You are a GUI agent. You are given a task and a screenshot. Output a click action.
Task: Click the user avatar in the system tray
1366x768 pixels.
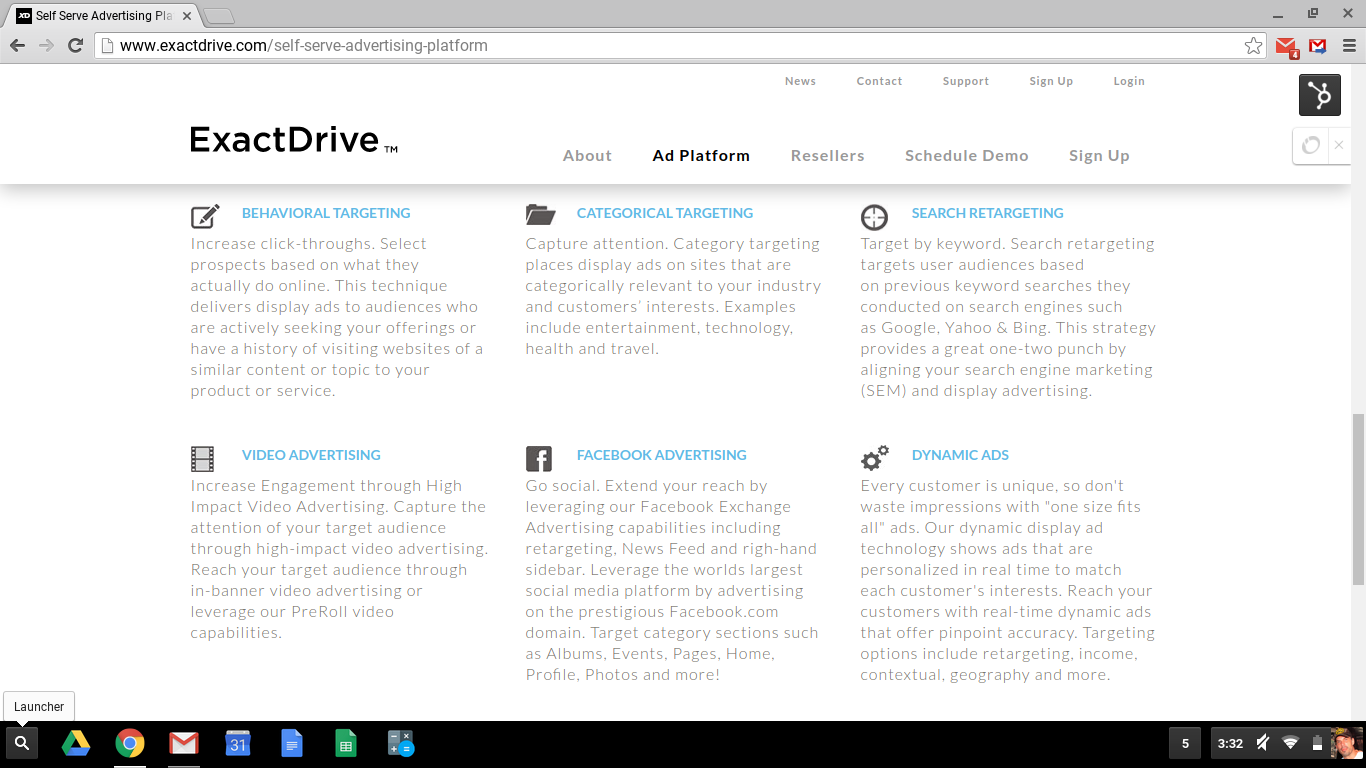pyautogui.click(x=1346, y=743)
